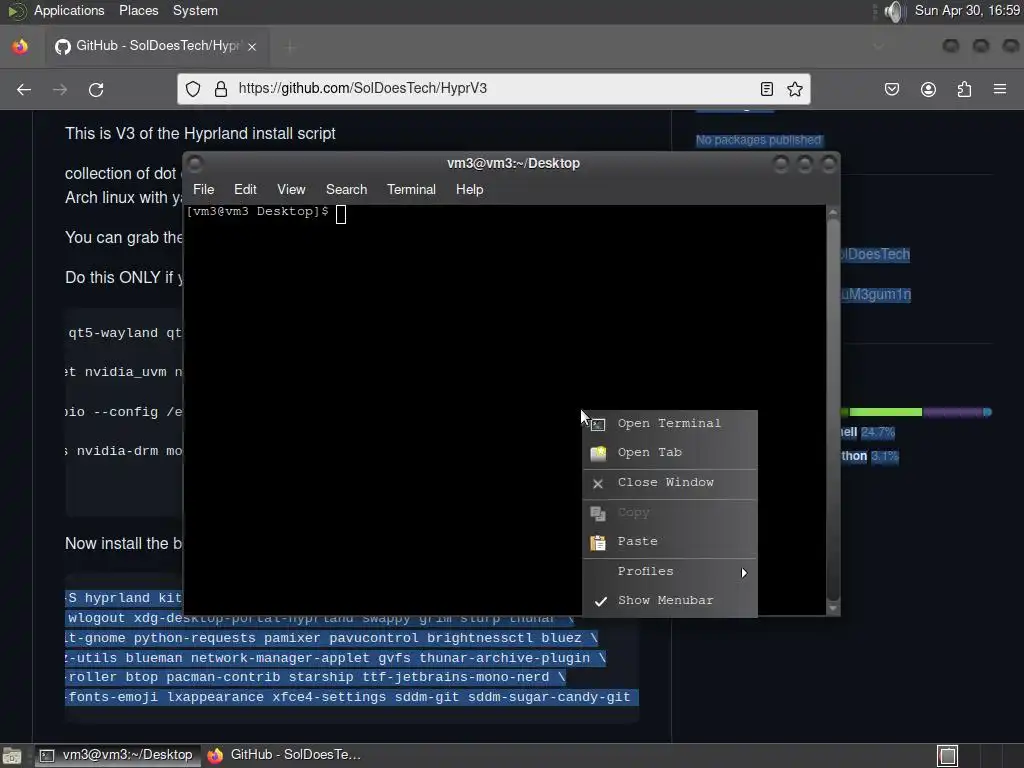Click the show desktop icon in bottom panel

coord(12,756)
